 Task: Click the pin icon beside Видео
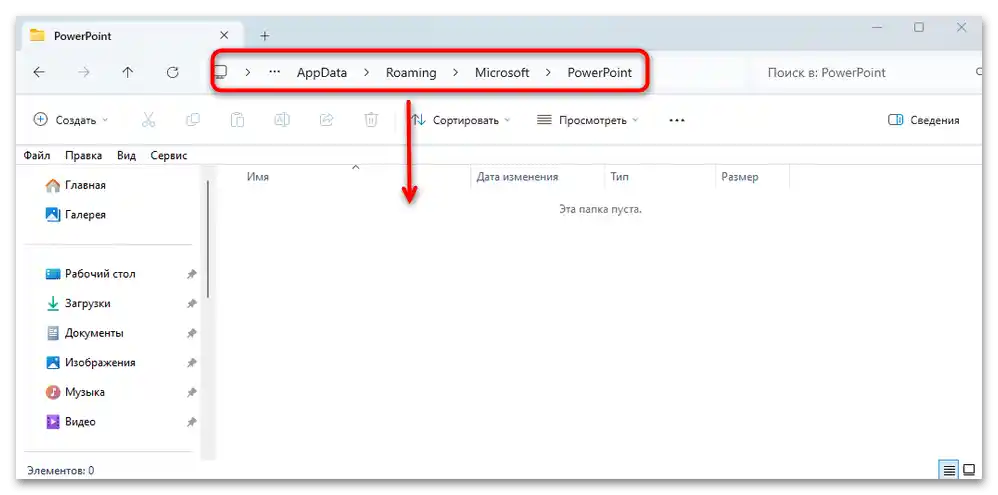[x=191, y=422]
